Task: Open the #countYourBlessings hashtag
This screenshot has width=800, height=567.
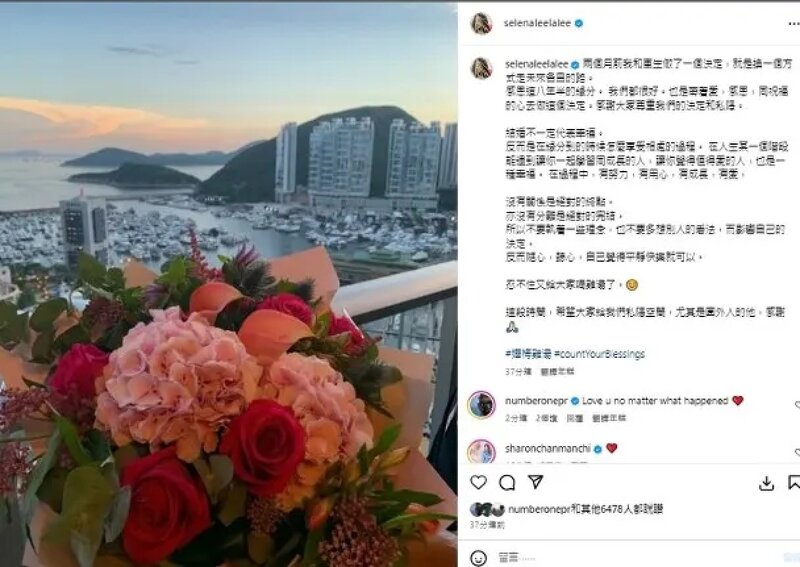Action: click(x=599, y=354)
